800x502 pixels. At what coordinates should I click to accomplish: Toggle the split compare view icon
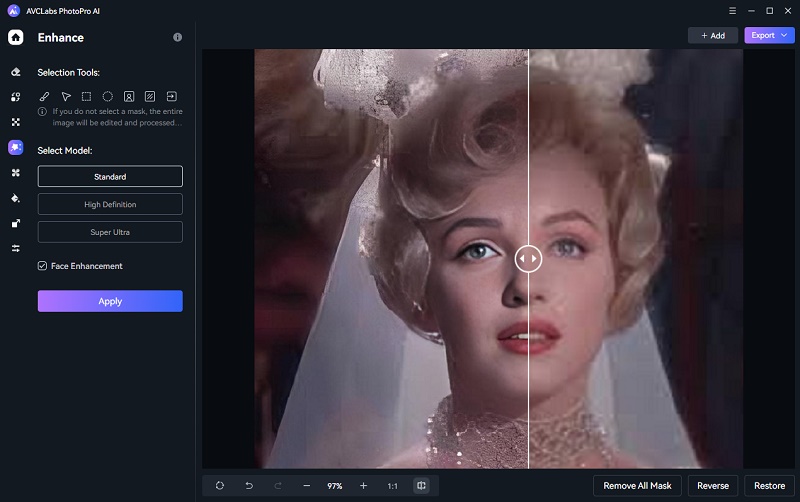click(421, 486)
